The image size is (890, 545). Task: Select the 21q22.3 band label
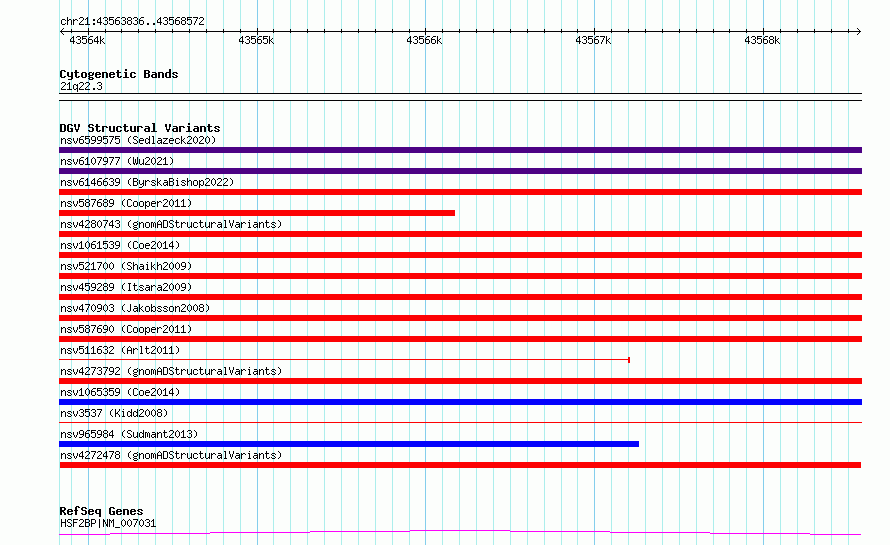coord(81,86)
